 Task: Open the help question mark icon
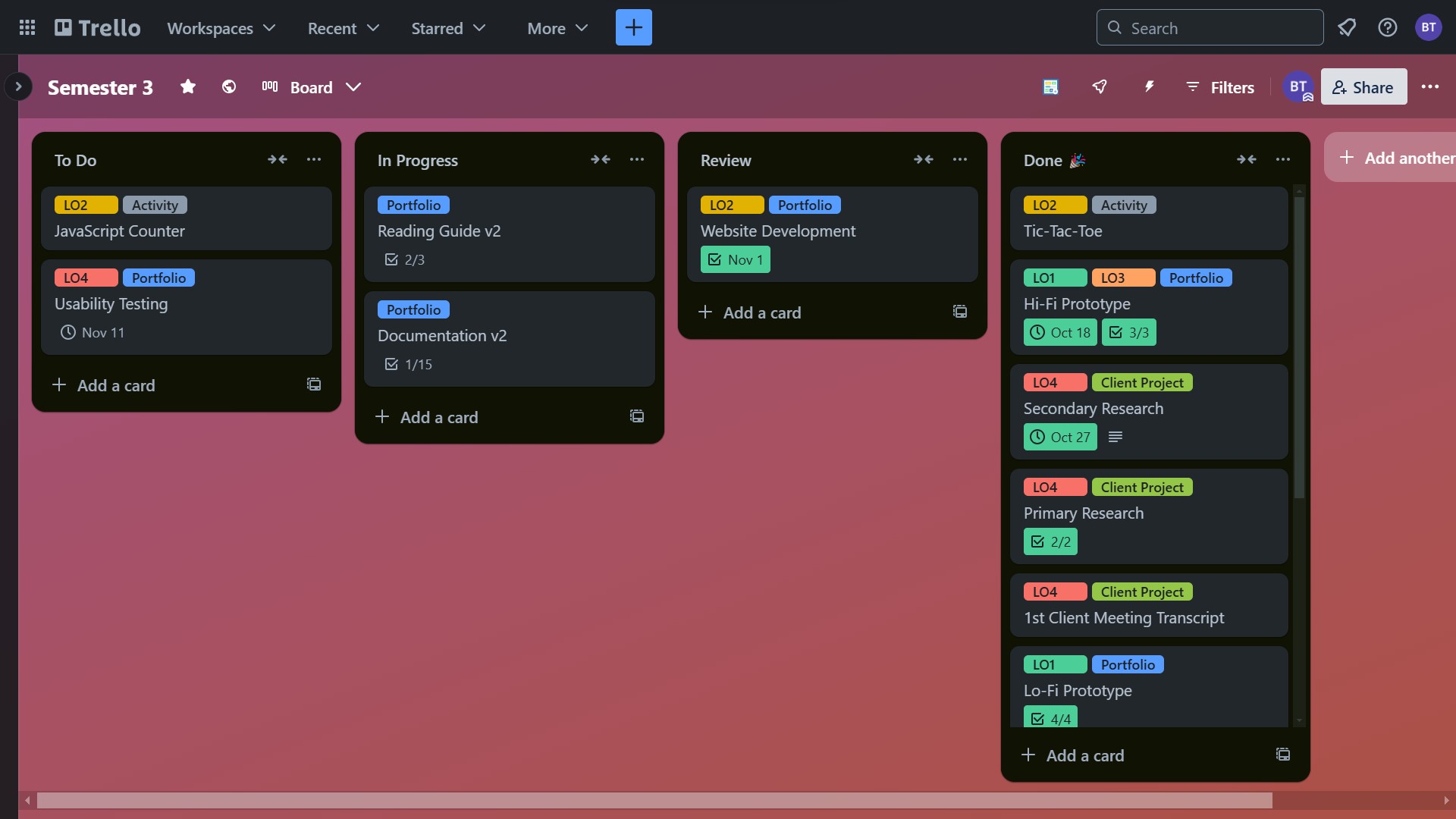coord(1387,28)
